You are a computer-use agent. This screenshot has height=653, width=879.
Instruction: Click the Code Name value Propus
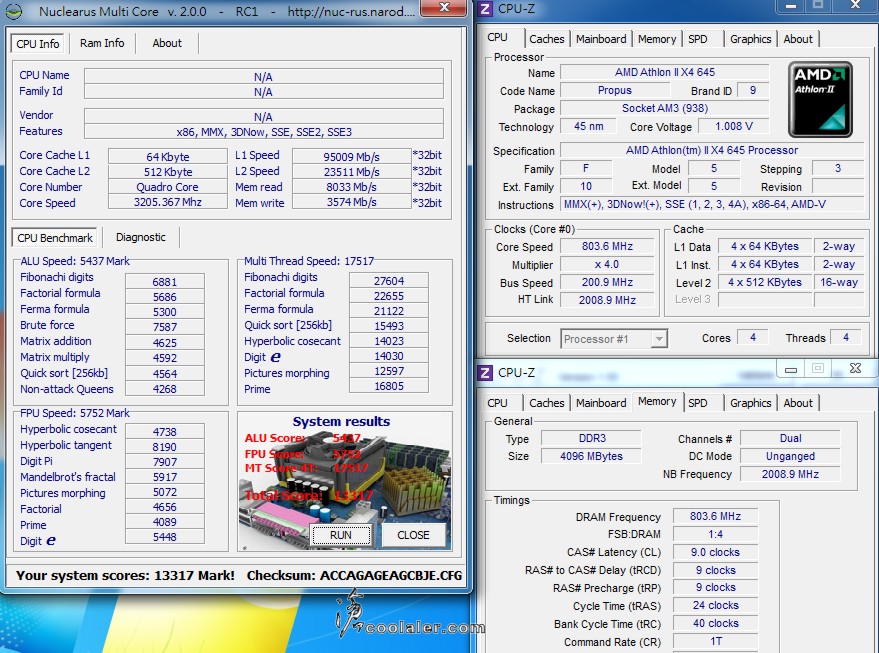click(x=614, y=90)
